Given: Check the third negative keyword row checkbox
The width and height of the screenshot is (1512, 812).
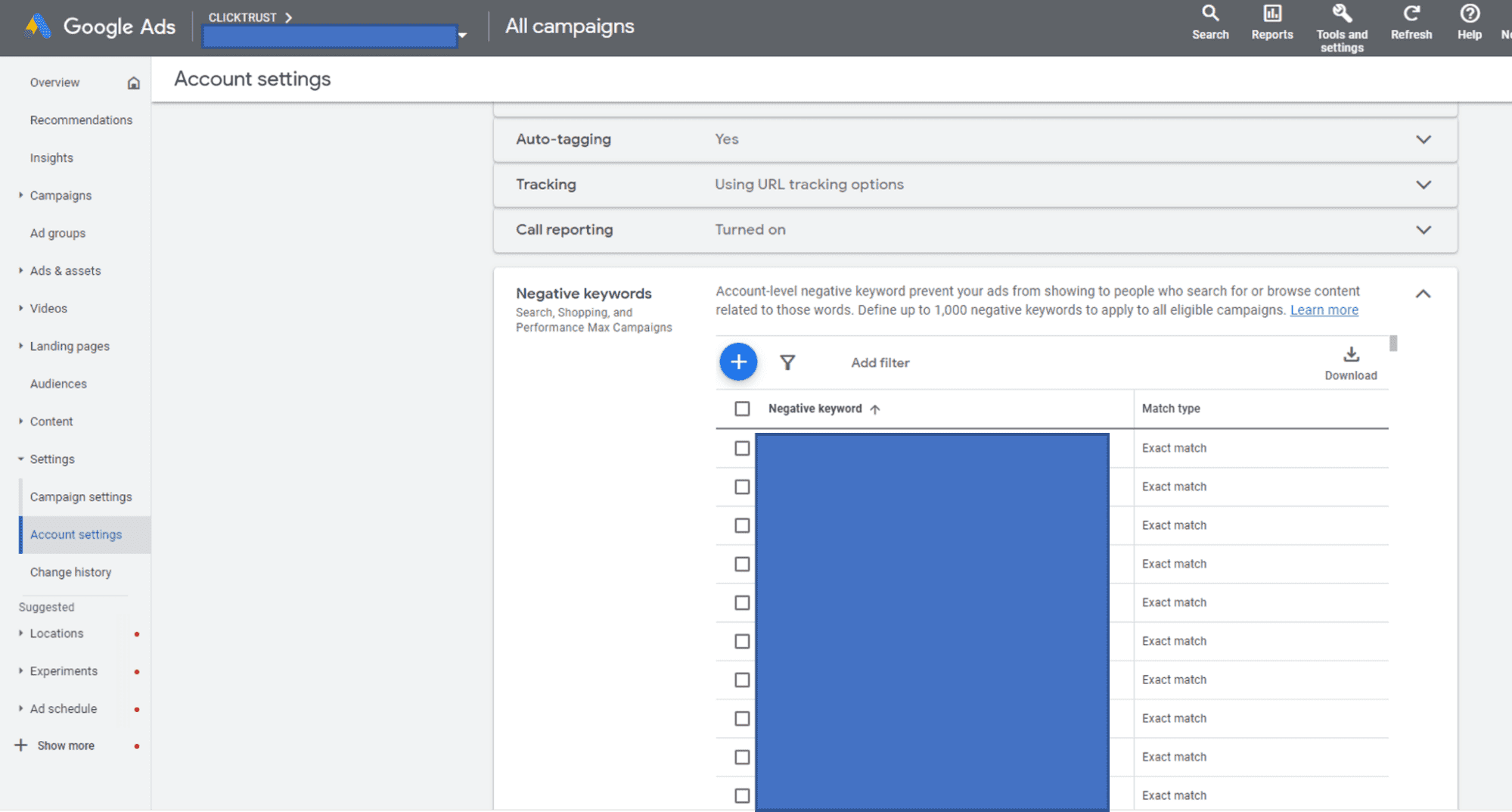Looking at the screenshot, I should [x=742, y=525].
